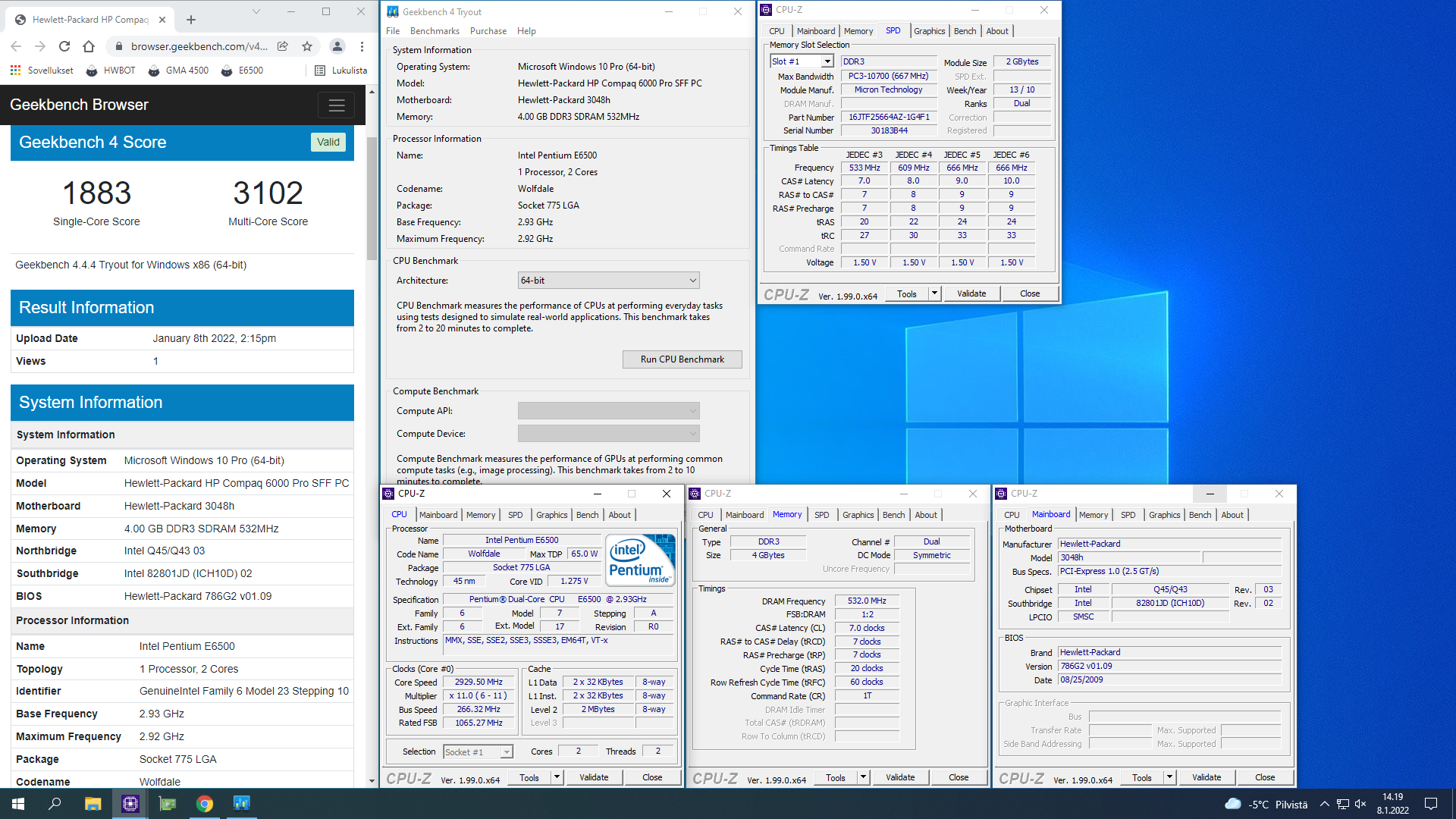Bookmark this page with star icon

[307, 46]
